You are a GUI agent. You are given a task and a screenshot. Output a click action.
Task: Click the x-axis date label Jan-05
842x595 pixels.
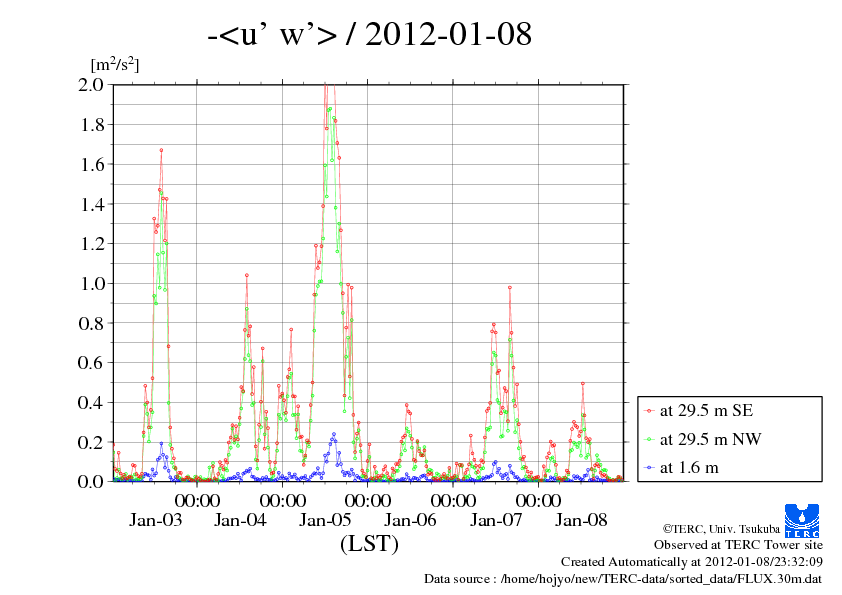[325, 520]
